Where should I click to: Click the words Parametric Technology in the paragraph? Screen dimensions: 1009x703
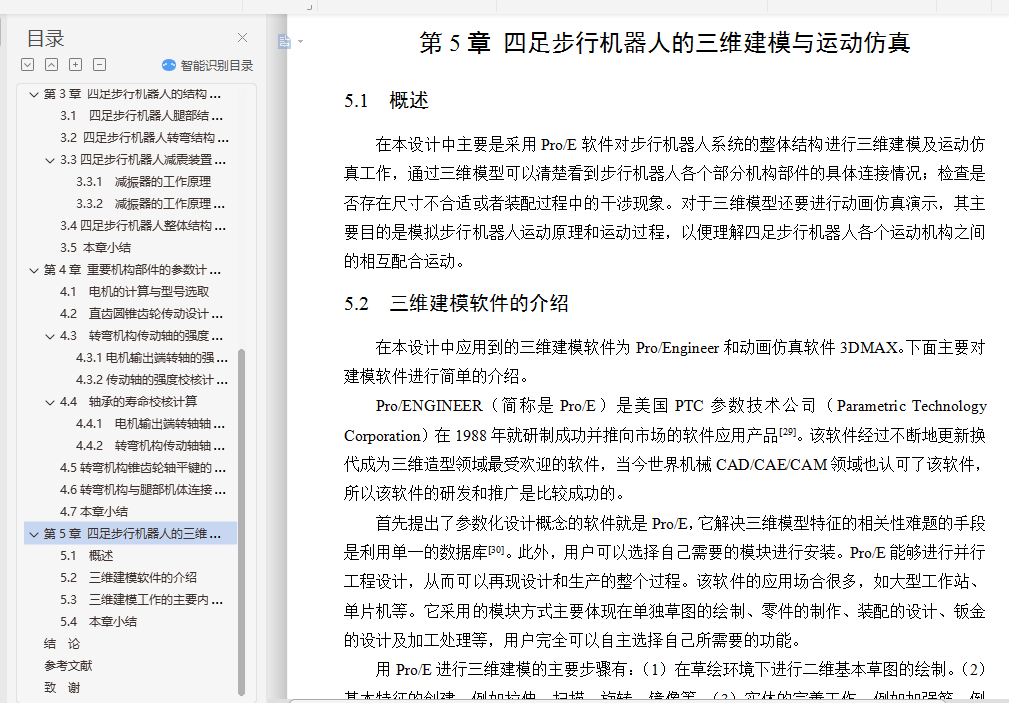[912, 406]
